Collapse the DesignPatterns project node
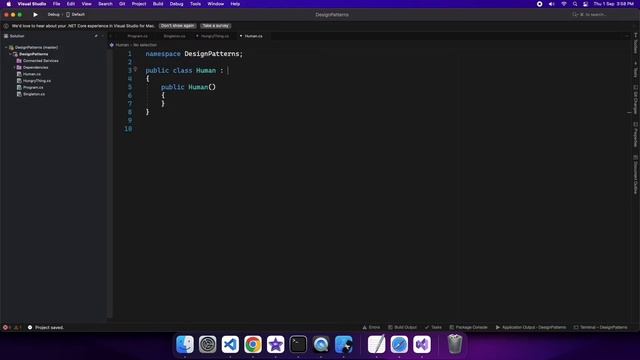640x360 pixels. (x=10, y=54)
